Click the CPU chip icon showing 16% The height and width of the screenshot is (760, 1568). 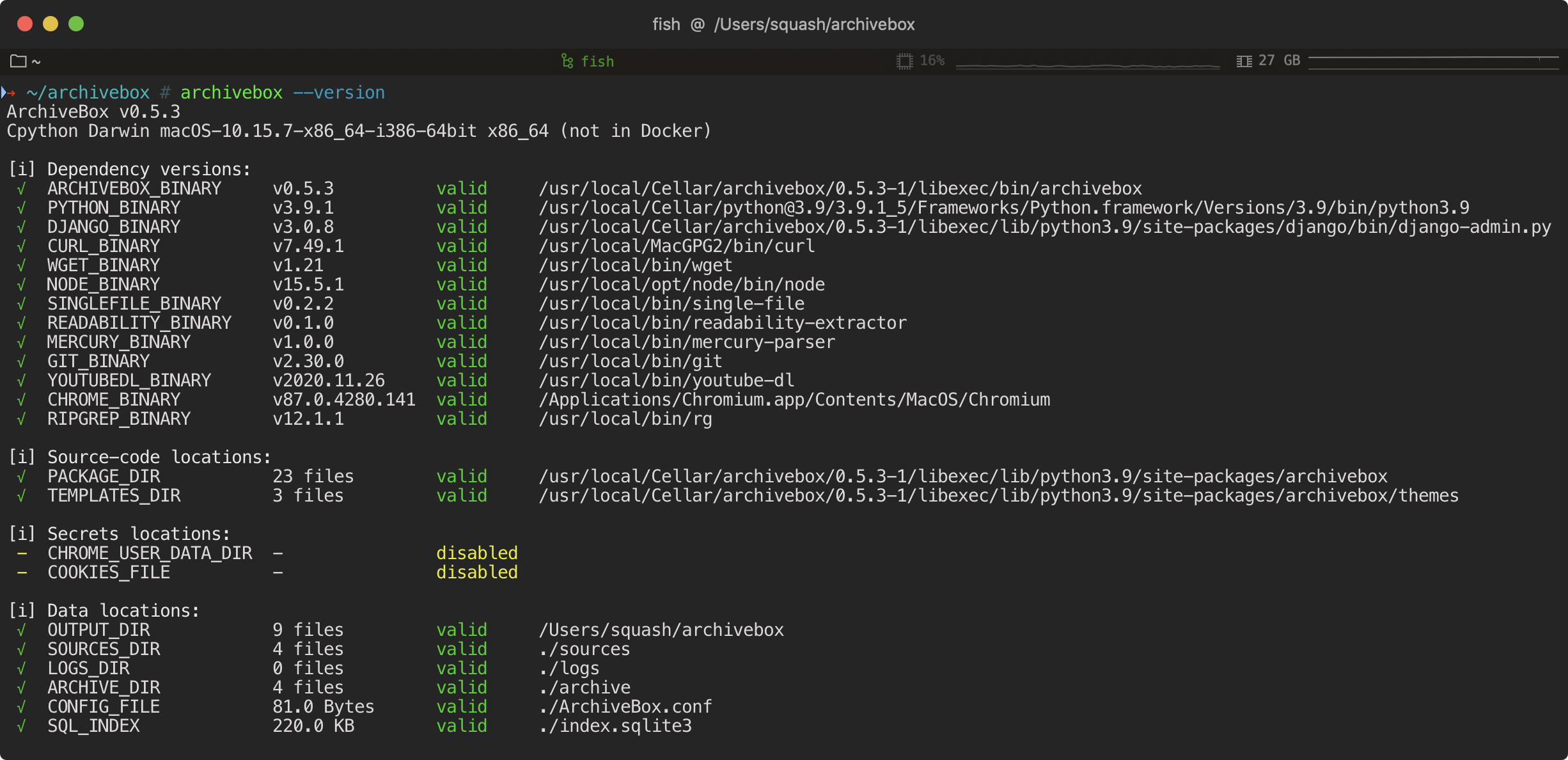904,61
